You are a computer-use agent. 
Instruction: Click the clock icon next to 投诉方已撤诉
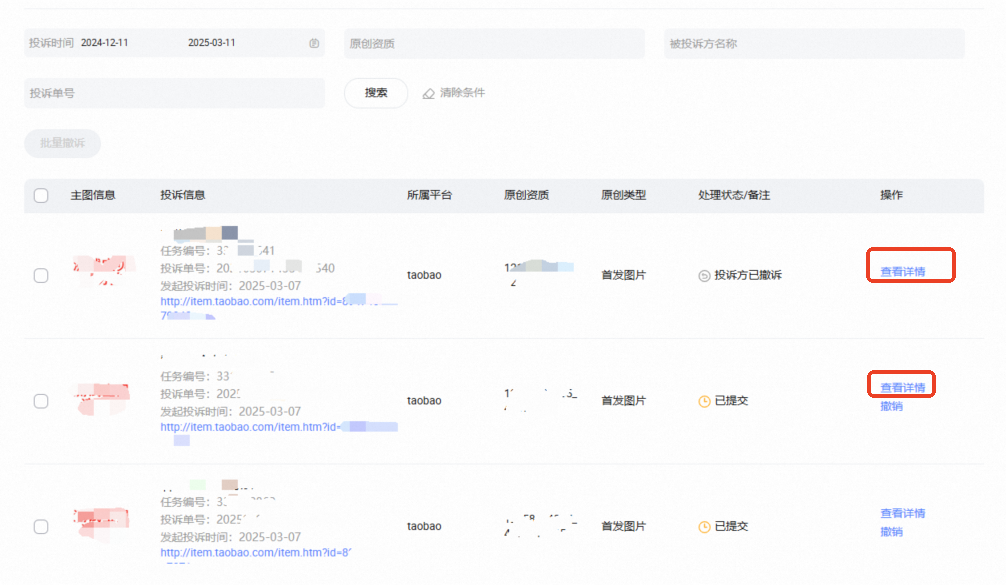point(704,276)
